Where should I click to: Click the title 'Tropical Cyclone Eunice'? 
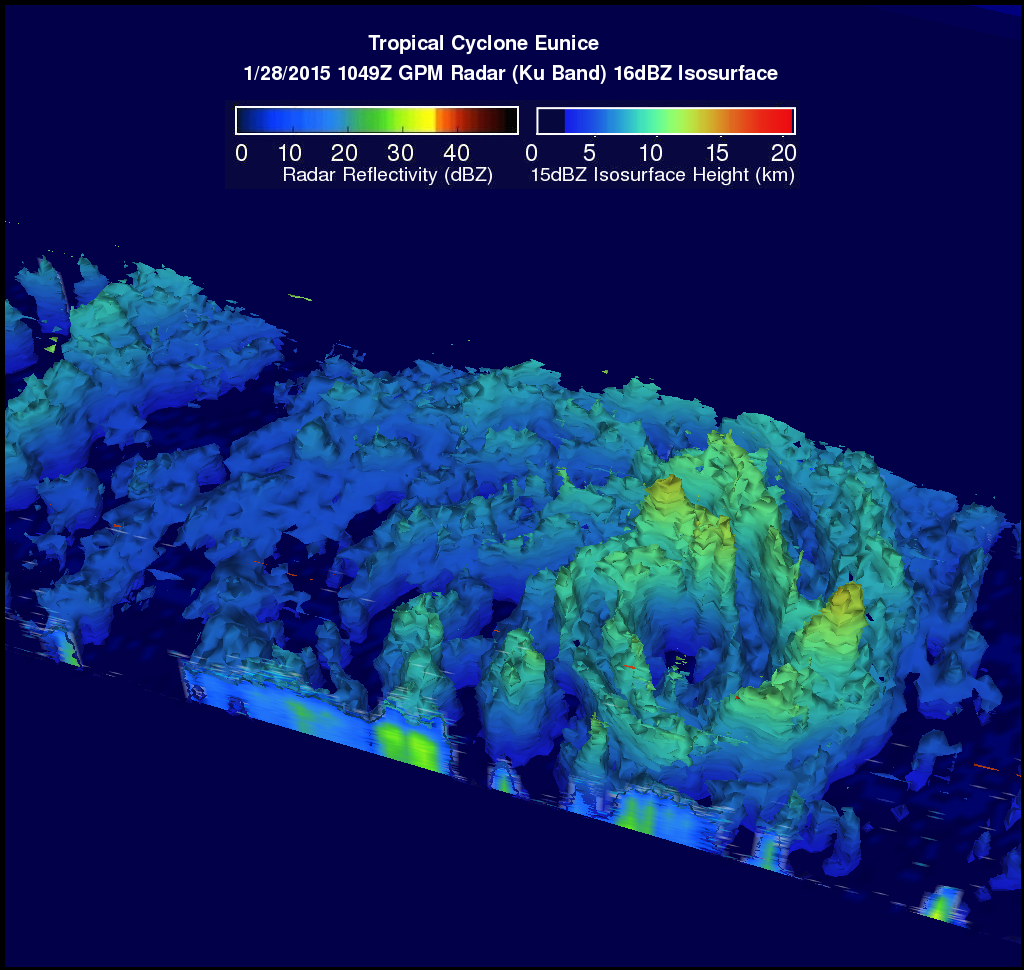[483, 43]
